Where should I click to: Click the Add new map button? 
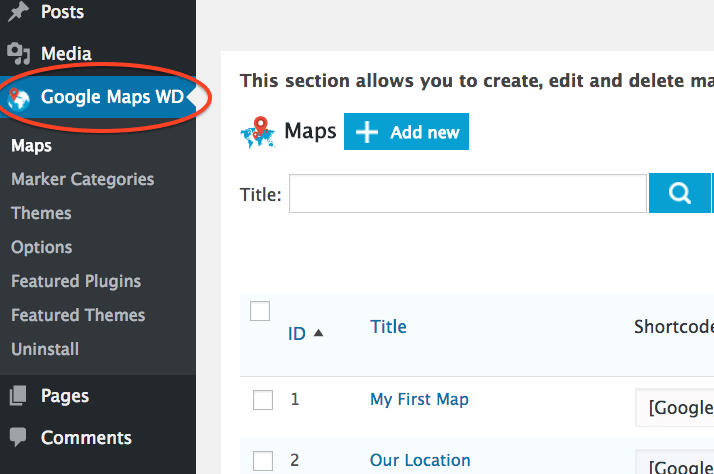406,132
